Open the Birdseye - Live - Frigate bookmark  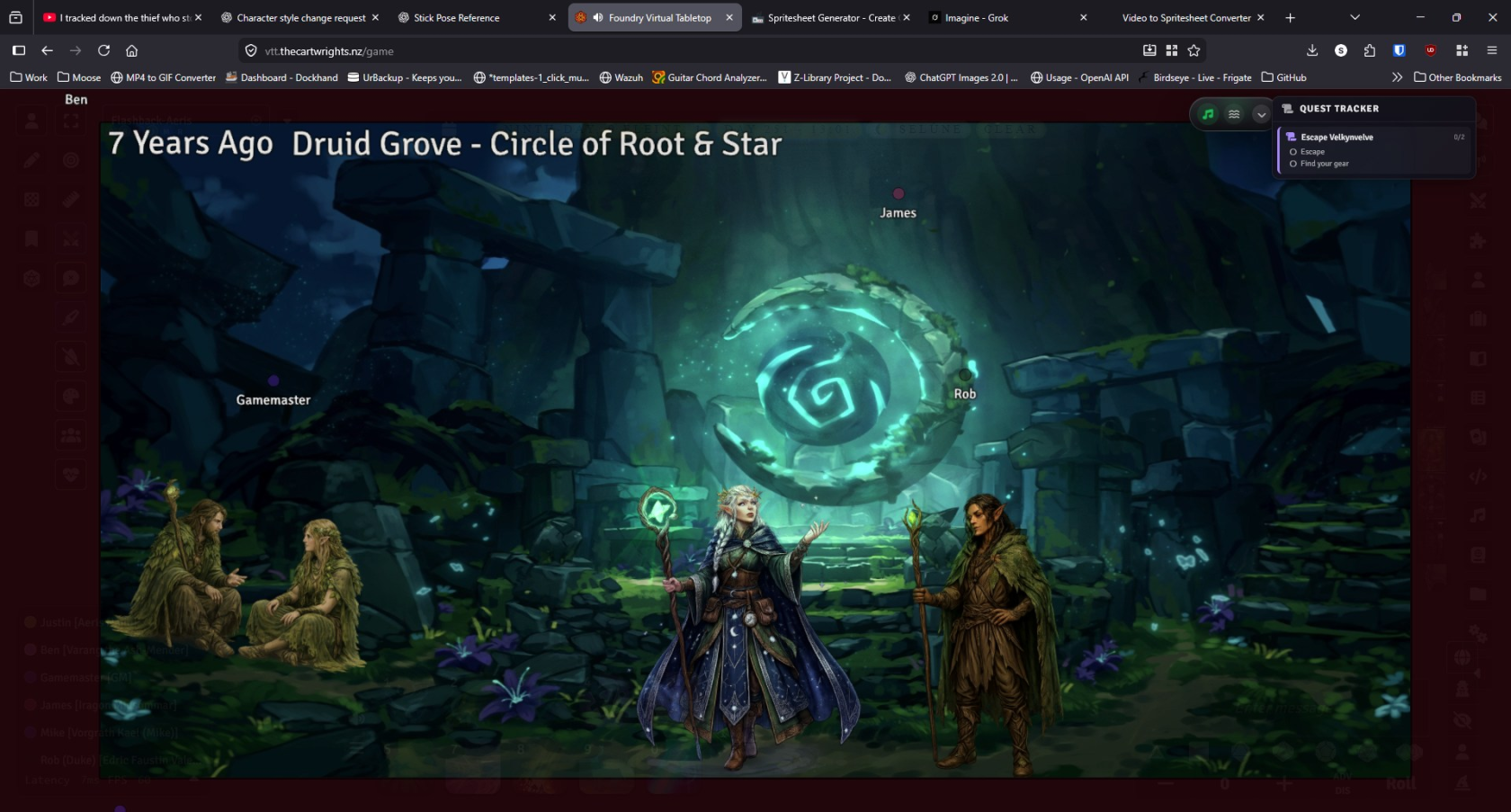1194,77
